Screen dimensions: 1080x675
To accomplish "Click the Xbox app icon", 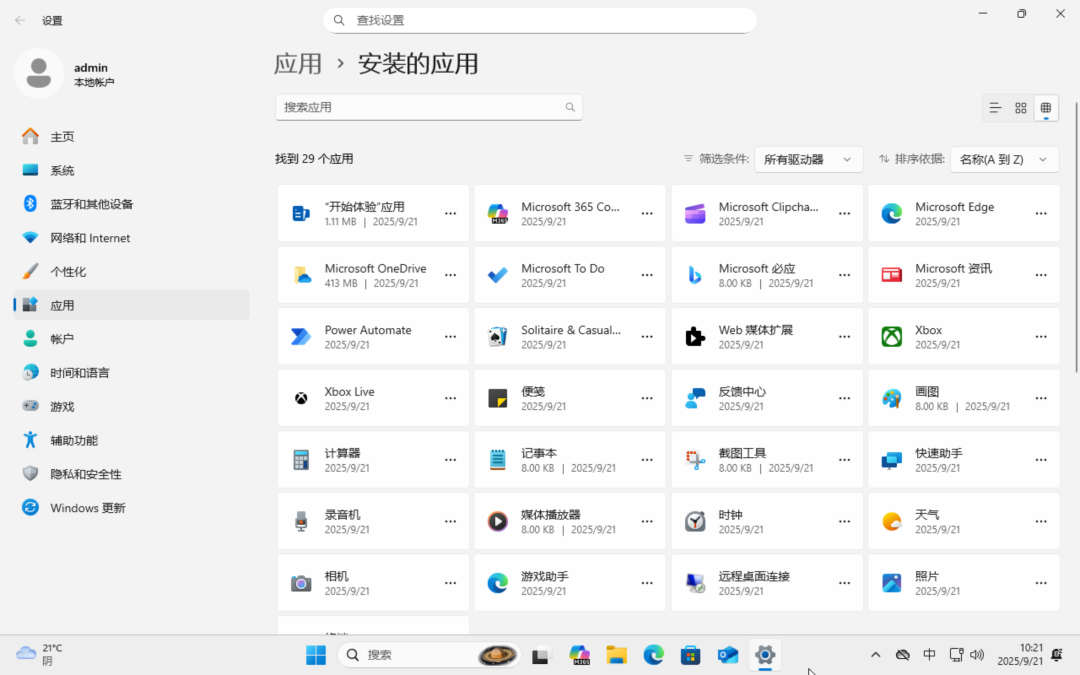I will click(891, 337).
